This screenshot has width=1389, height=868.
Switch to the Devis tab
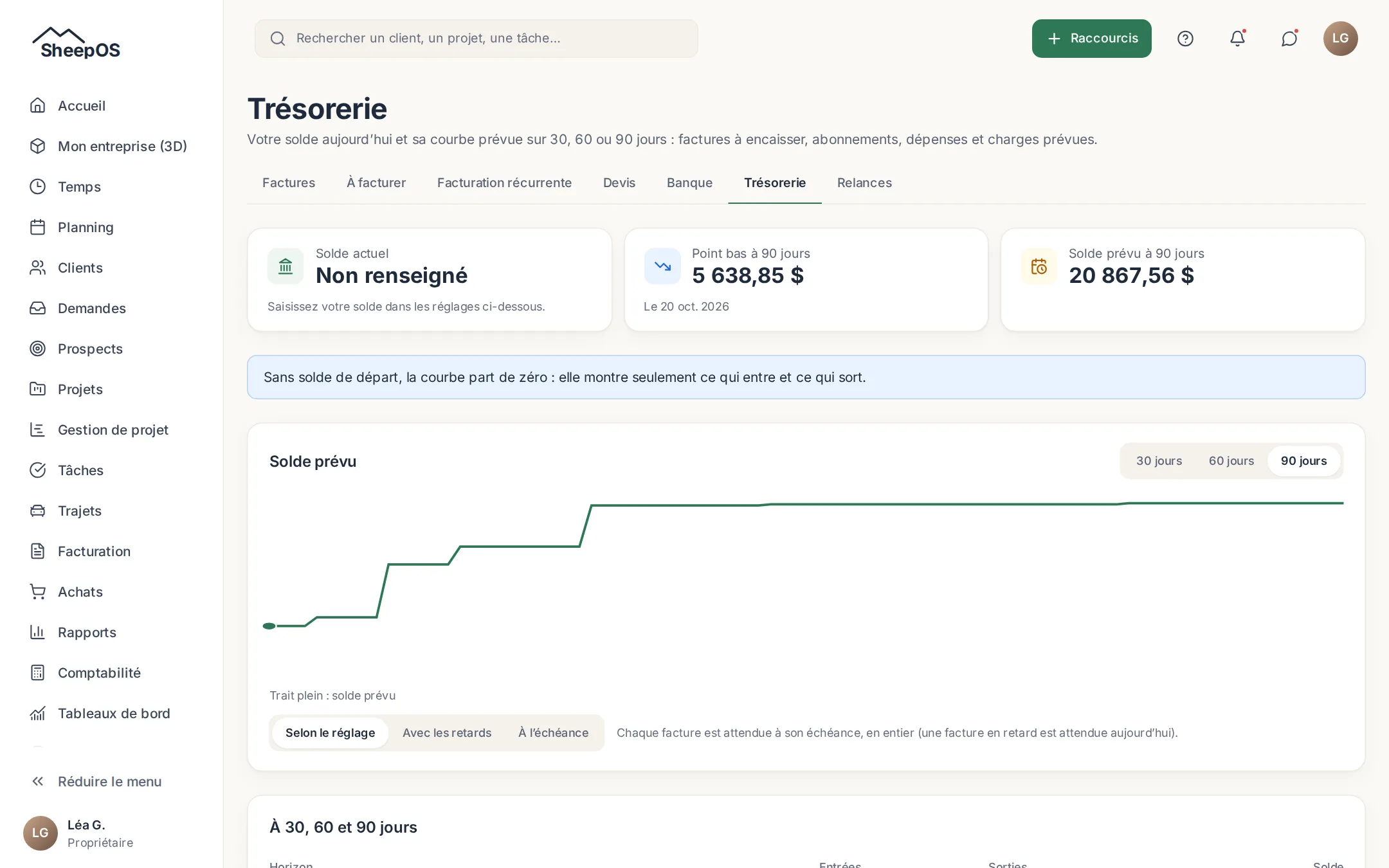pyautogui.click(x=619, y=183)
